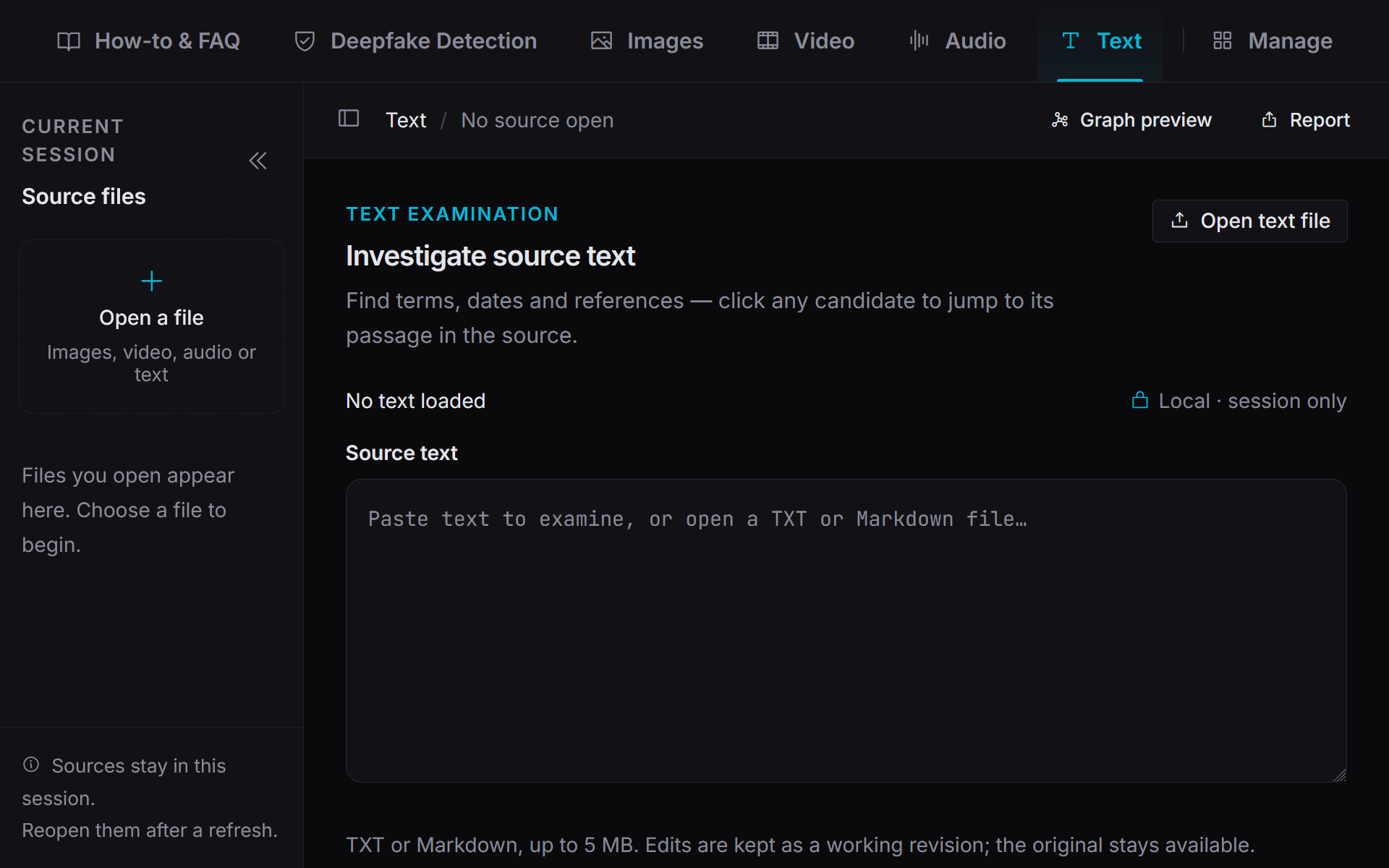1389x868 pixels.
Task: Select the Text tab
Action: [1100, 41]
